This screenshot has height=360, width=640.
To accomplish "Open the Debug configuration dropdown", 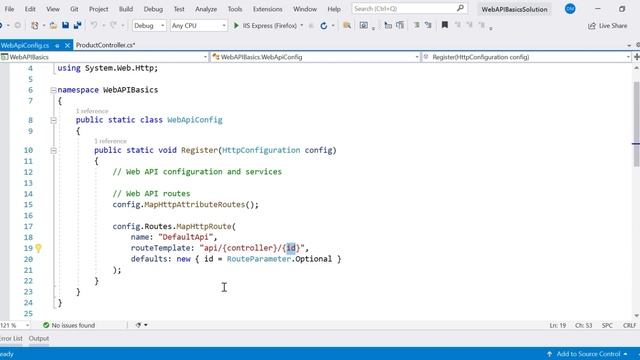I will pos(149,26).
